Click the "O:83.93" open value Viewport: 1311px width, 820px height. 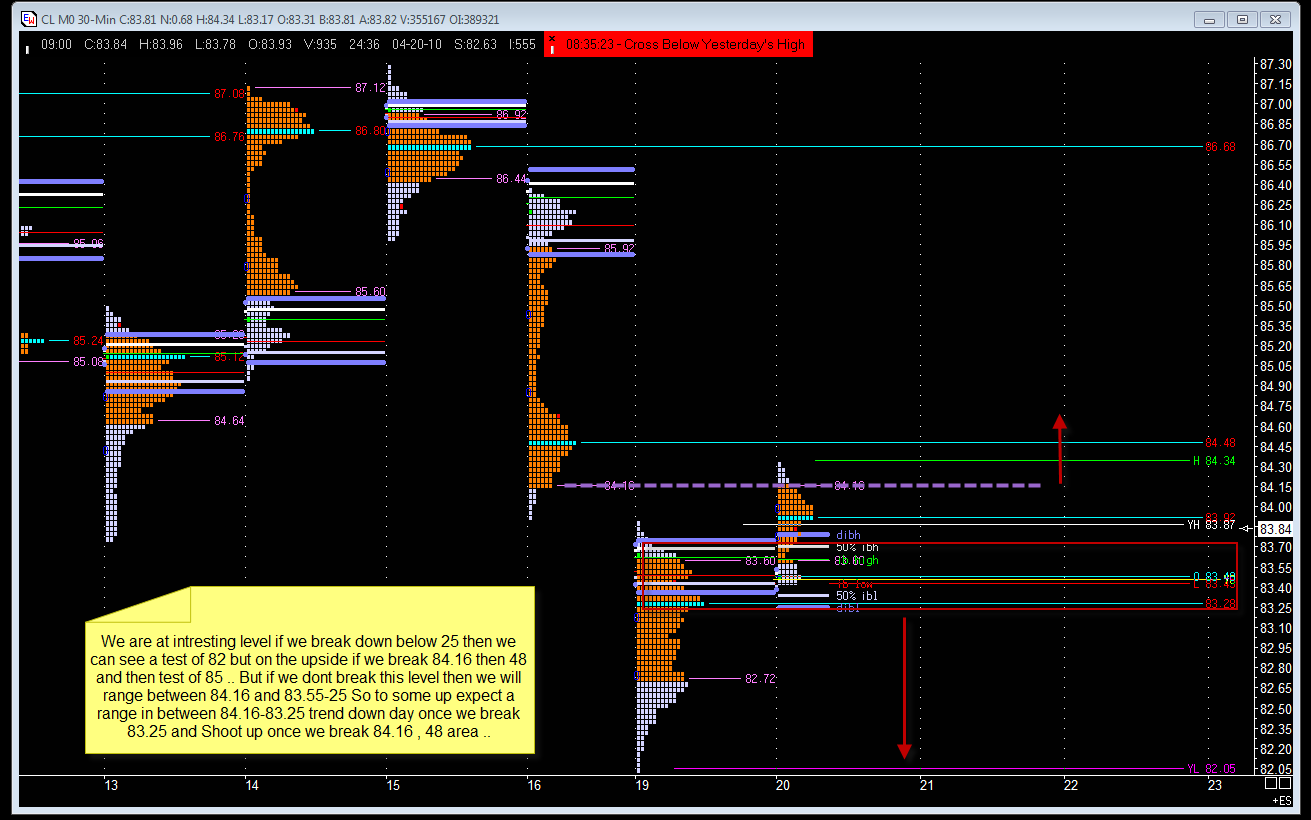click(271, 45)
